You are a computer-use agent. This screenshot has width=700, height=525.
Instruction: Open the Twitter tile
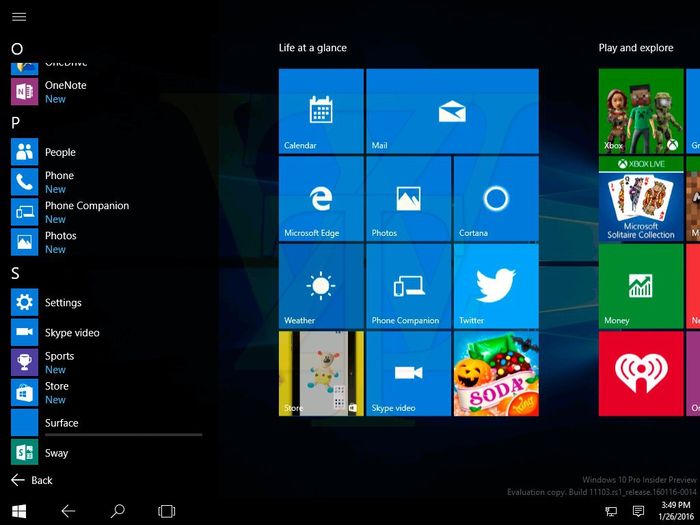point(496,287)
